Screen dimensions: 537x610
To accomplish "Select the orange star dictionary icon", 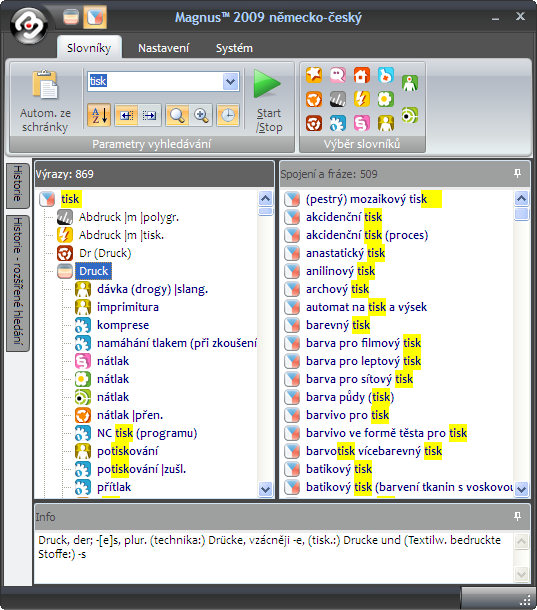I will tap(314, 75).
